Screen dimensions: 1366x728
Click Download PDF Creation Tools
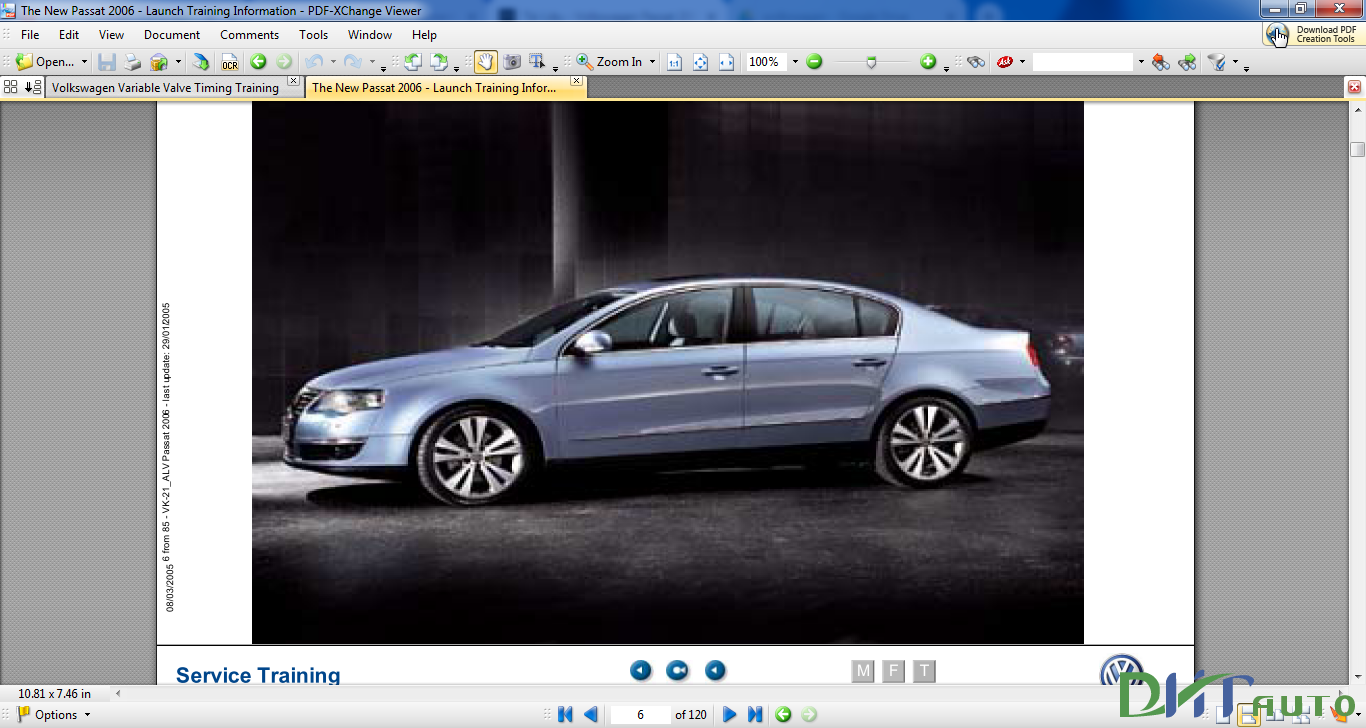1322,34
